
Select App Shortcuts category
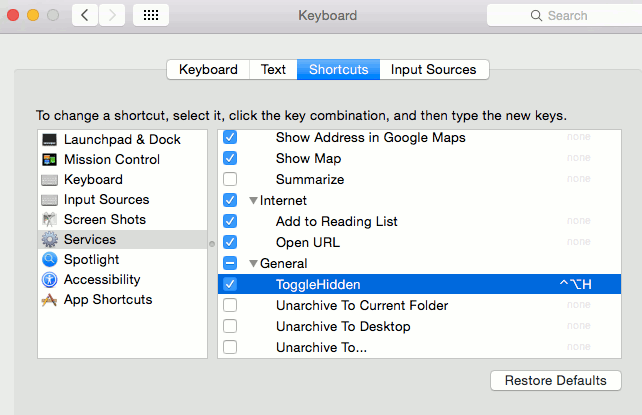coord(122,300)
